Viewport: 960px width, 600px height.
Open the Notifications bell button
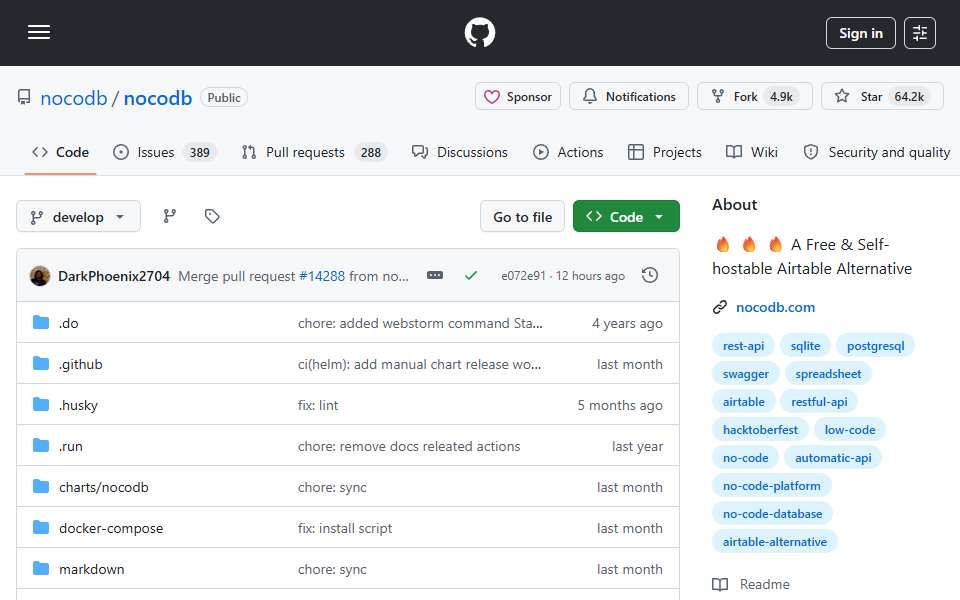tap(629, 97)
